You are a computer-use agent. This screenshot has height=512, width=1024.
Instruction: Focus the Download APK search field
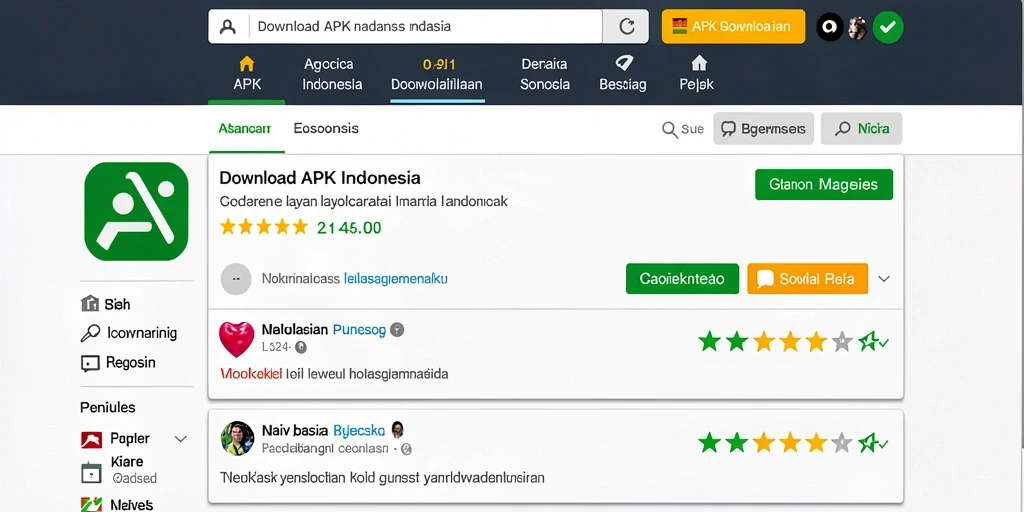tap(425, 27)
